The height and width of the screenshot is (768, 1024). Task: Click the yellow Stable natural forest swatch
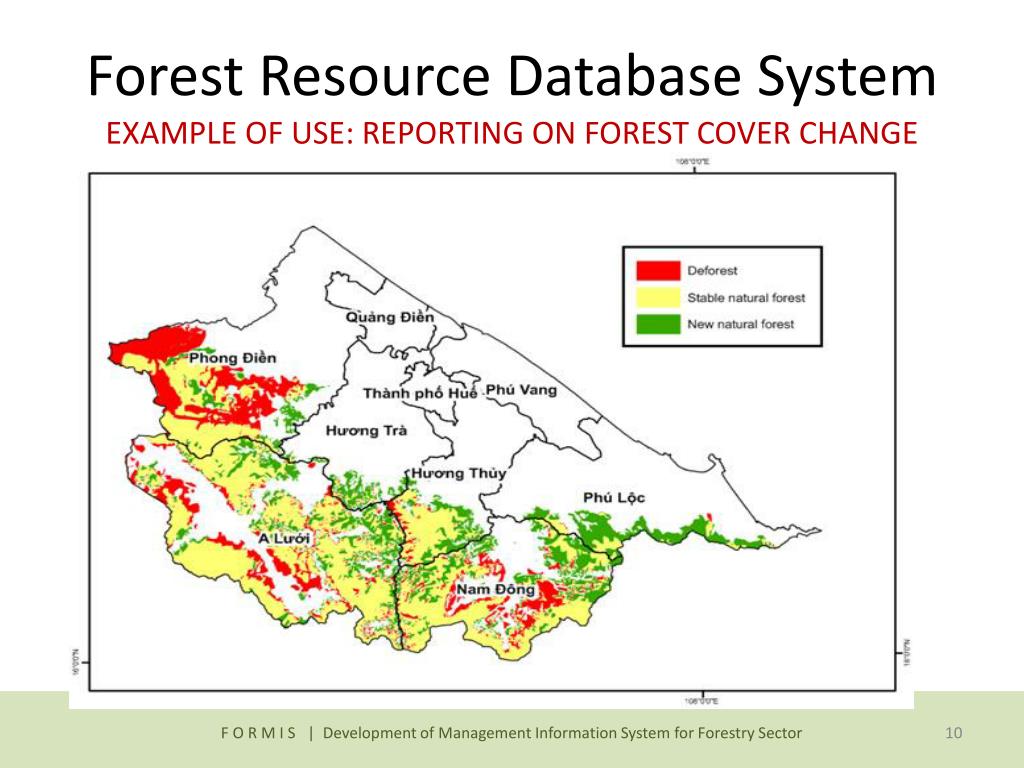click(658, 297)
